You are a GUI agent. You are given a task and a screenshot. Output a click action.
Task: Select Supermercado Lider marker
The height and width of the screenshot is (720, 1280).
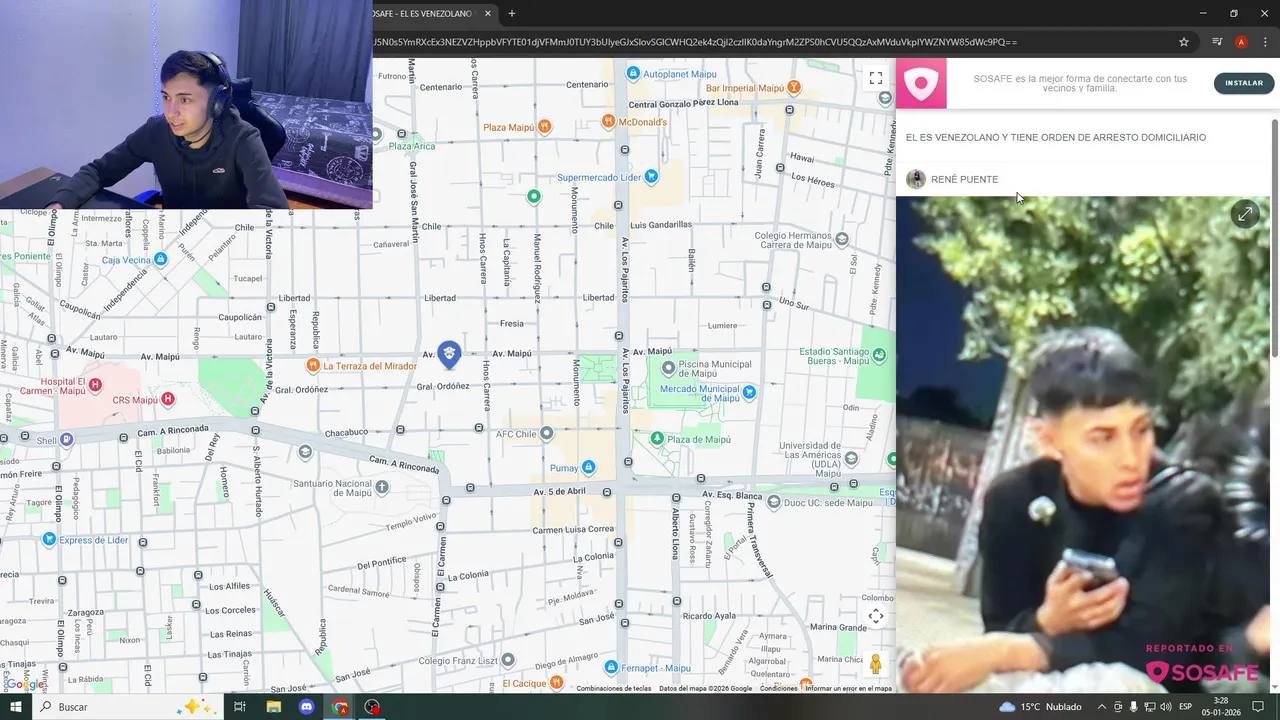(x=651, y=177)
